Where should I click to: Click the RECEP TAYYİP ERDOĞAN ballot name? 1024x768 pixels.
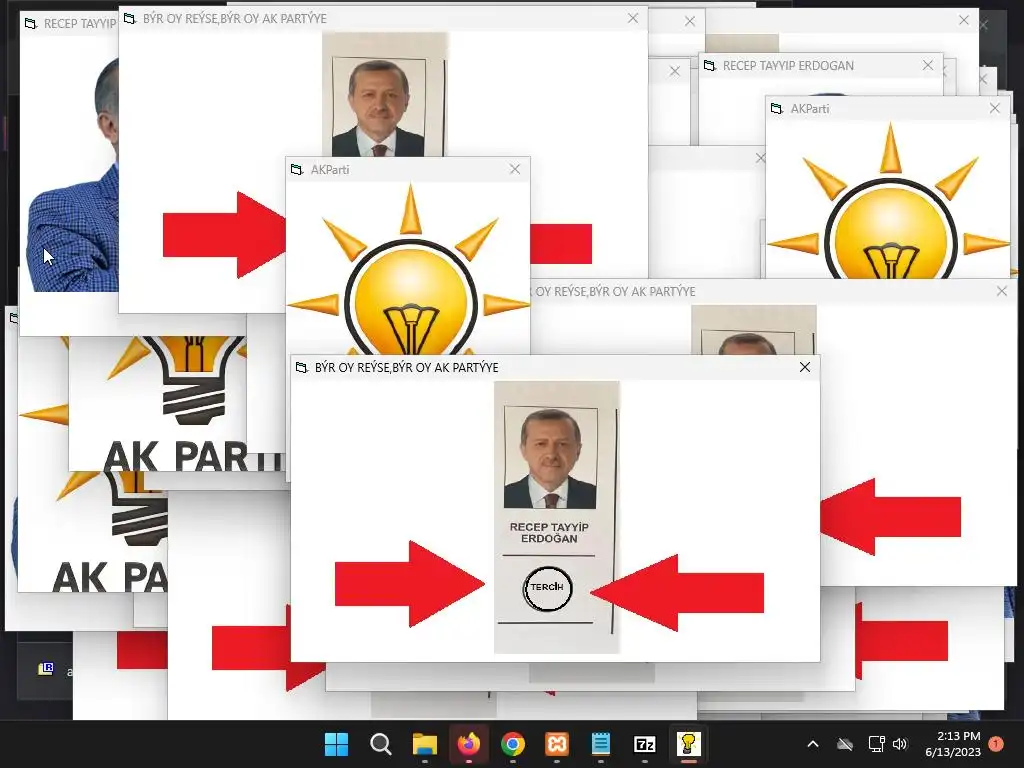tap(549, 533)
